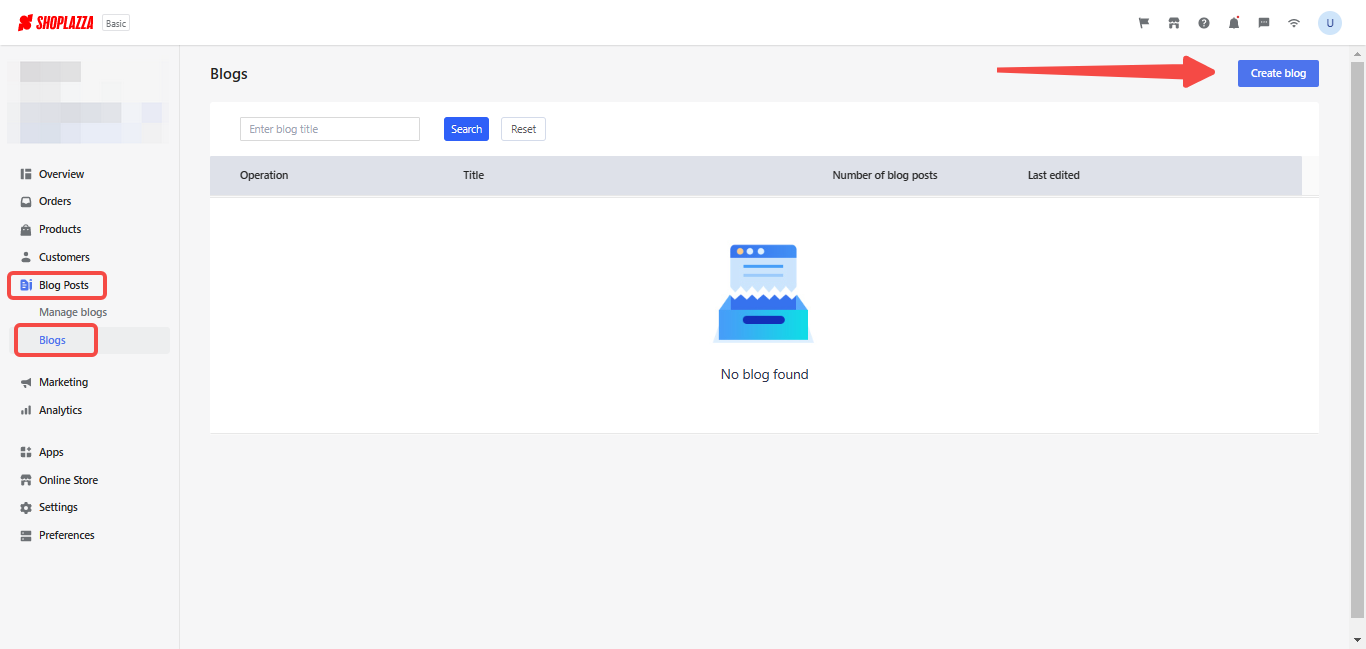Click the Blogs page heading
The width and height of the screenshot is (1366, 649).
click(229, 74)
